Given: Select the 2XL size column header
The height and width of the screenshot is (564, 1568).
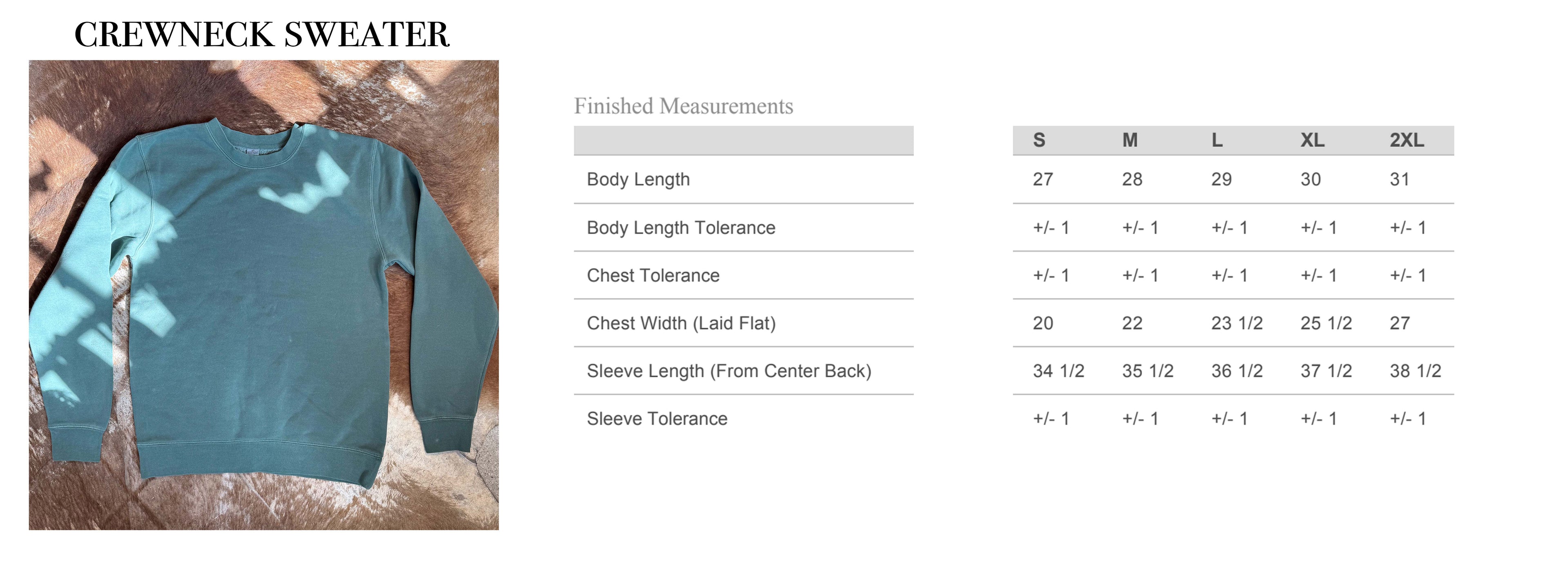Looking at the screenshot, I should pos(1406,141).
